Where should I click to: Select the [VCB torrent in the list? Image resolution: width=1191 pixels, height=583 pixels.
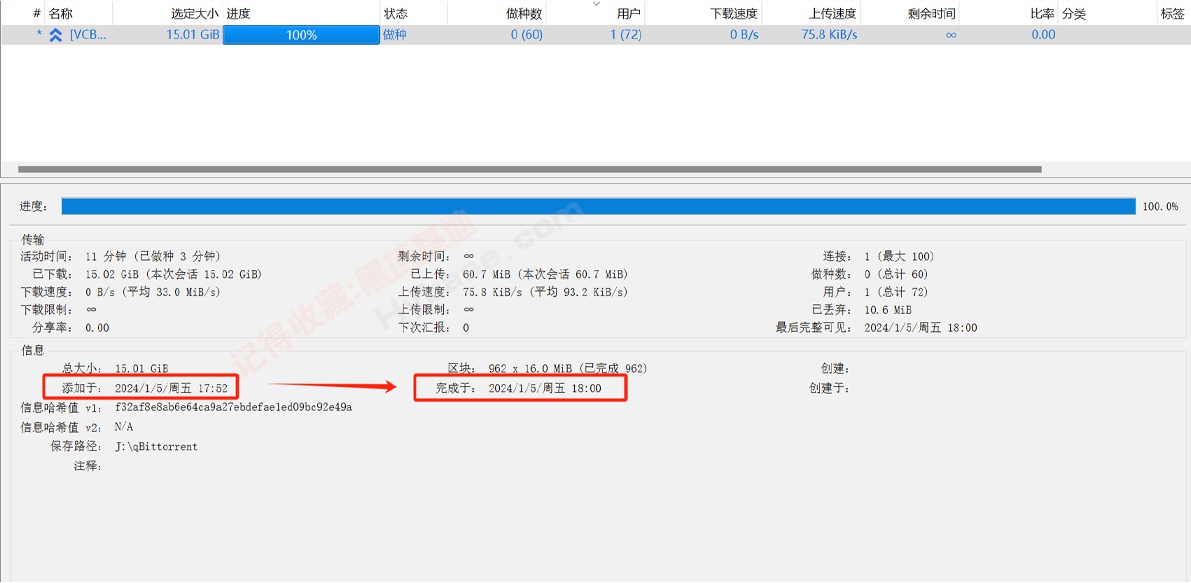(90, 33)
